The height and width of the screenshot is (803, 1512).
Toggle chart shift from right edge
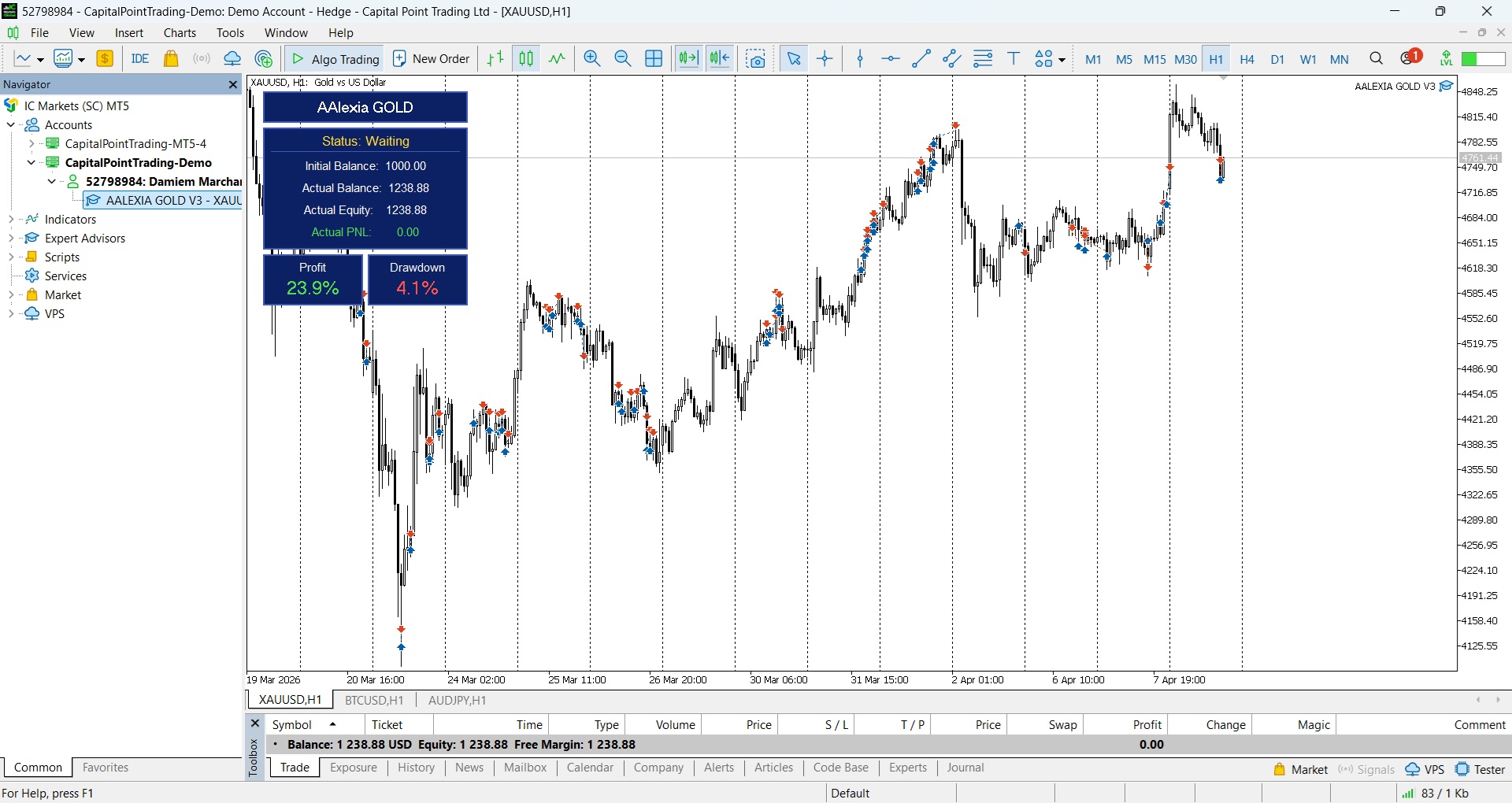(720, 59)
